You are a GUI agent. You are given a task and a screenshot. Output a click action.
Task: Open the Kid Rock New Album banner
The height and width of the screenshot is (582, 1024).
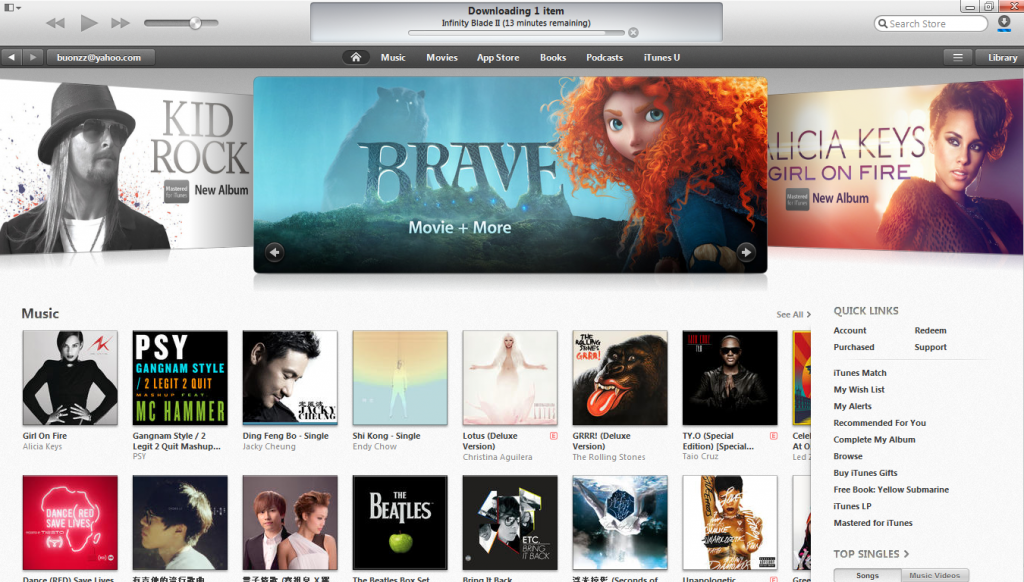(126, 167)
